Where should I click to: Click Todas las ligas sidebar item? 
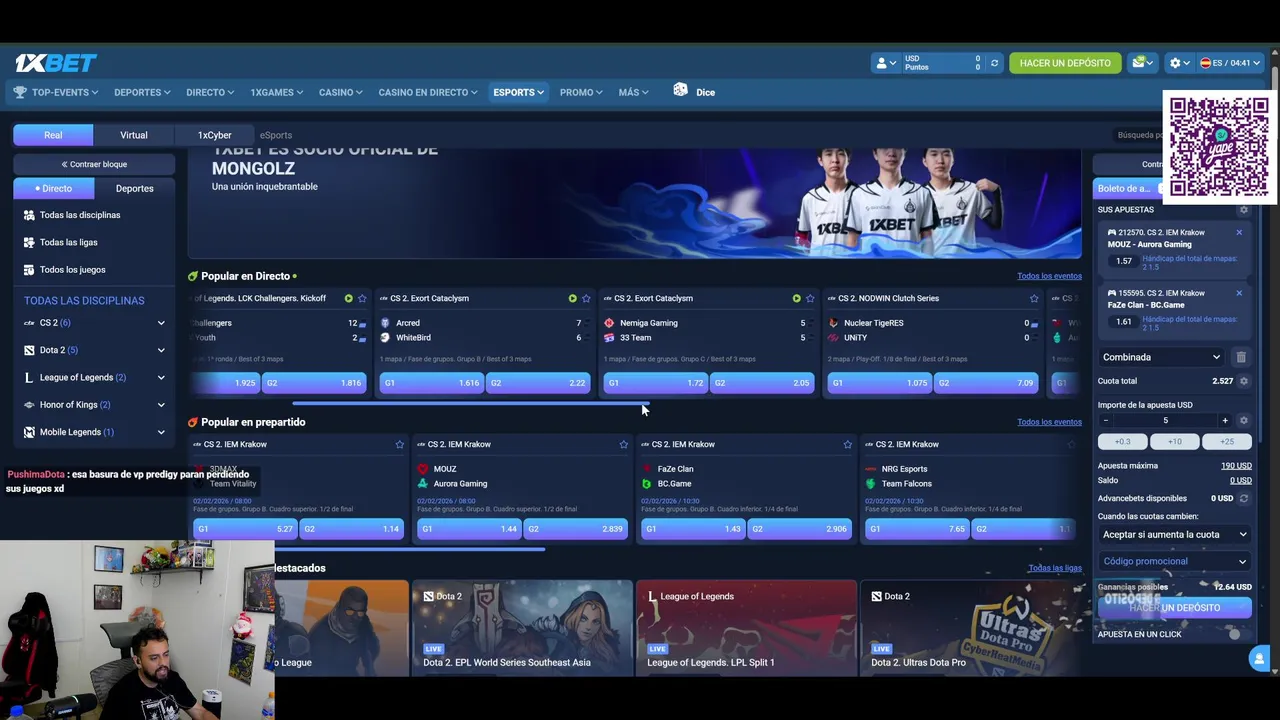(69, 242)
